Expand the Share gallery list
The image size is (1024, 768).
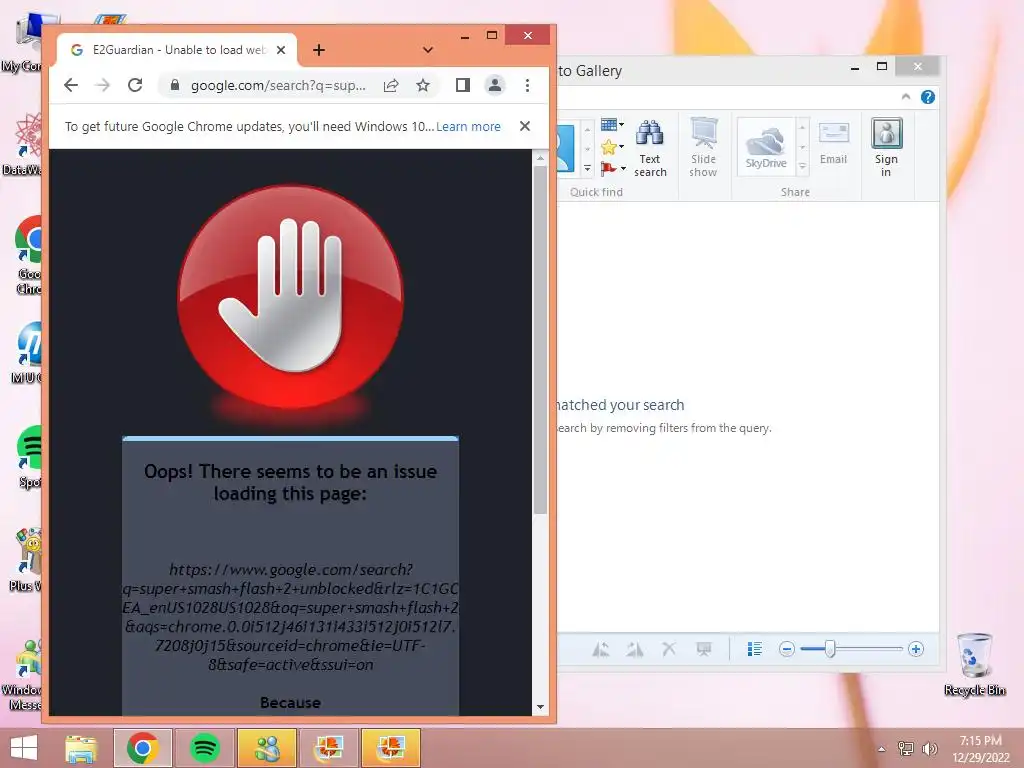pyautogui.click(x=803, y=168)
